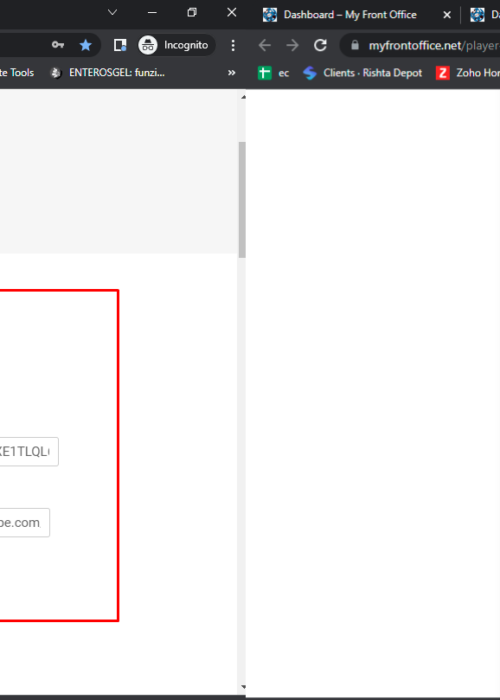Open Clients · Rishta Depot bookmark
Image resolution: width=500 pixels, height=700 pixels.
(362, 73)
